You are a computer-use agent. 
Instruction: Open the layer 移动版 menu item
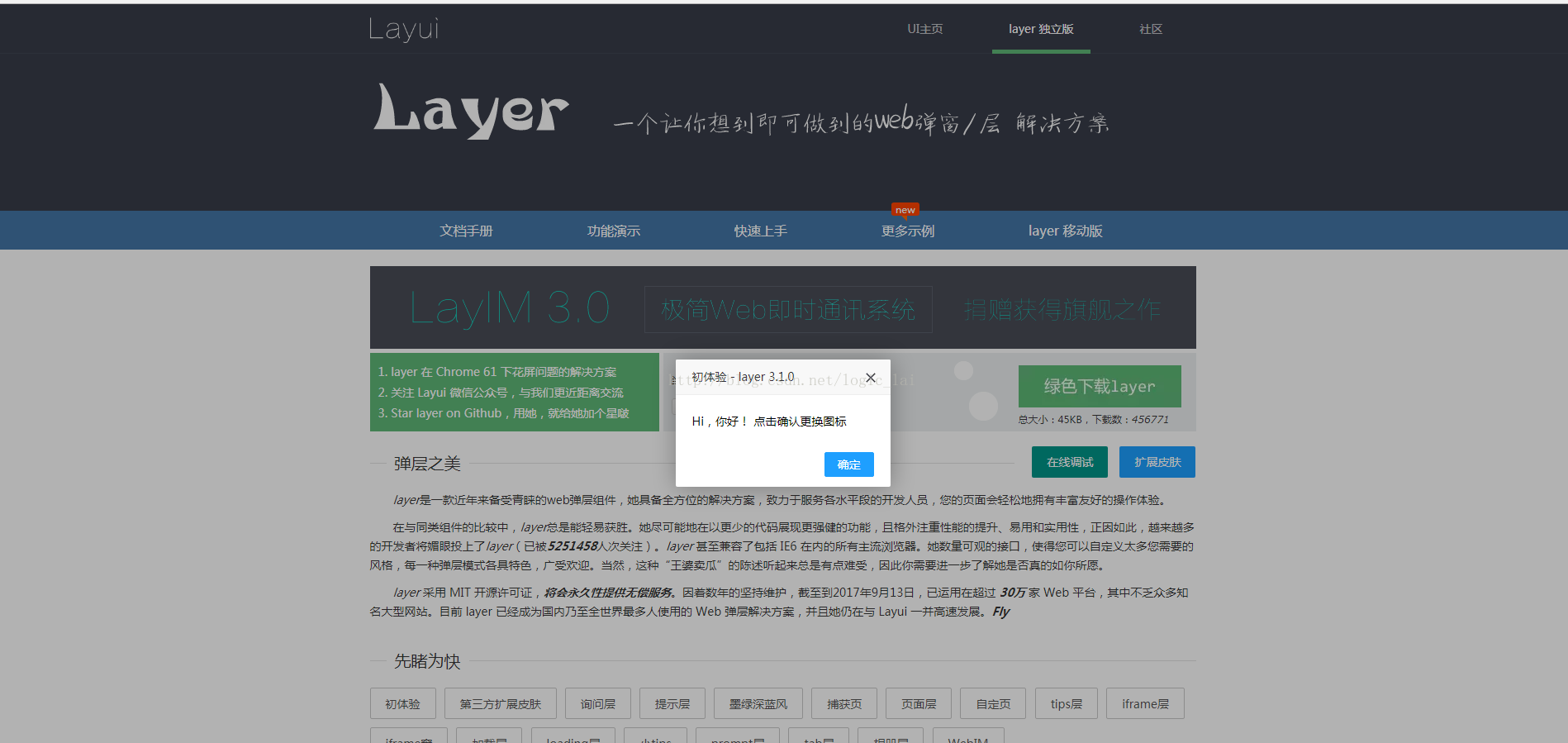1065,231
